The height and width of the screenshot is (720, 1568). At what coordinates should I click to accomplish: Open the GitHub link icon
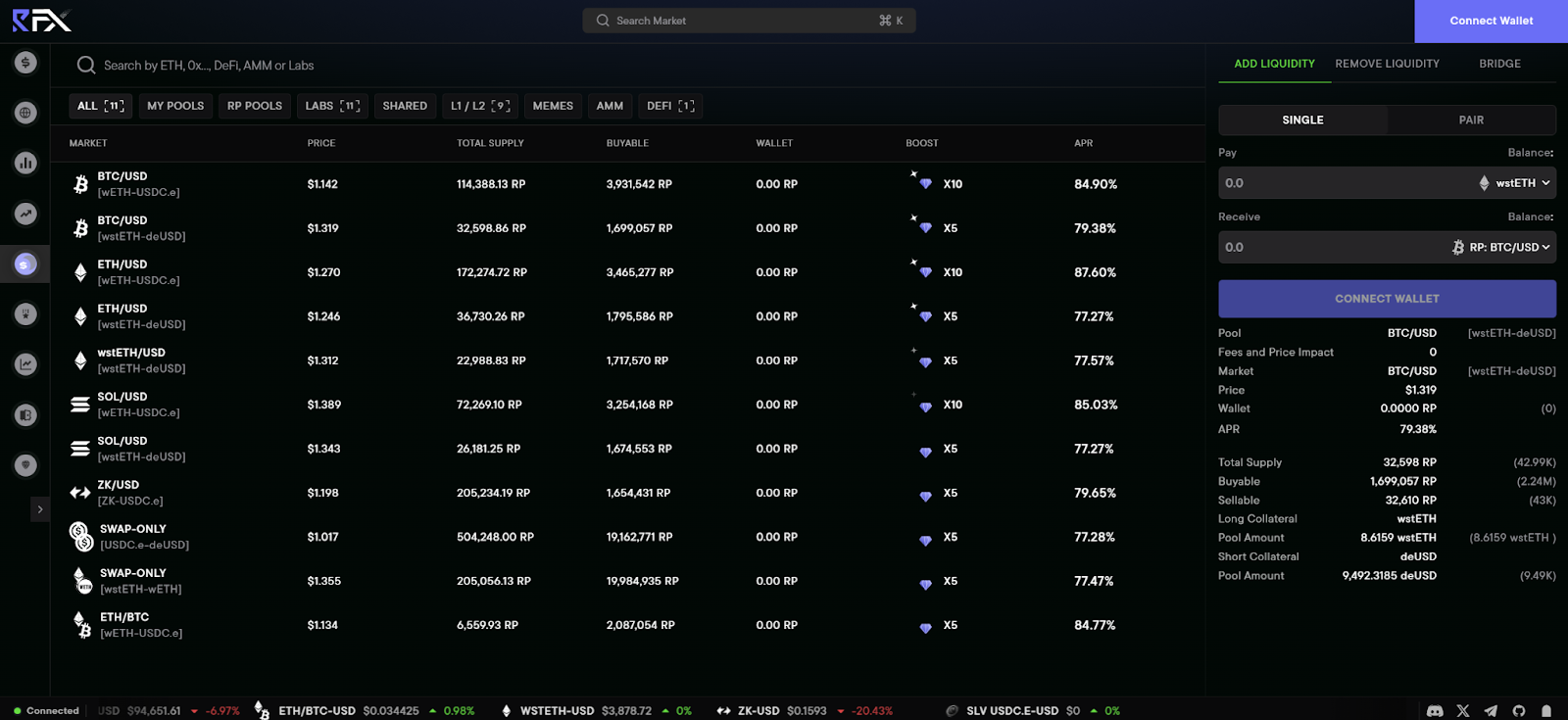click(x=1519, y=711)
